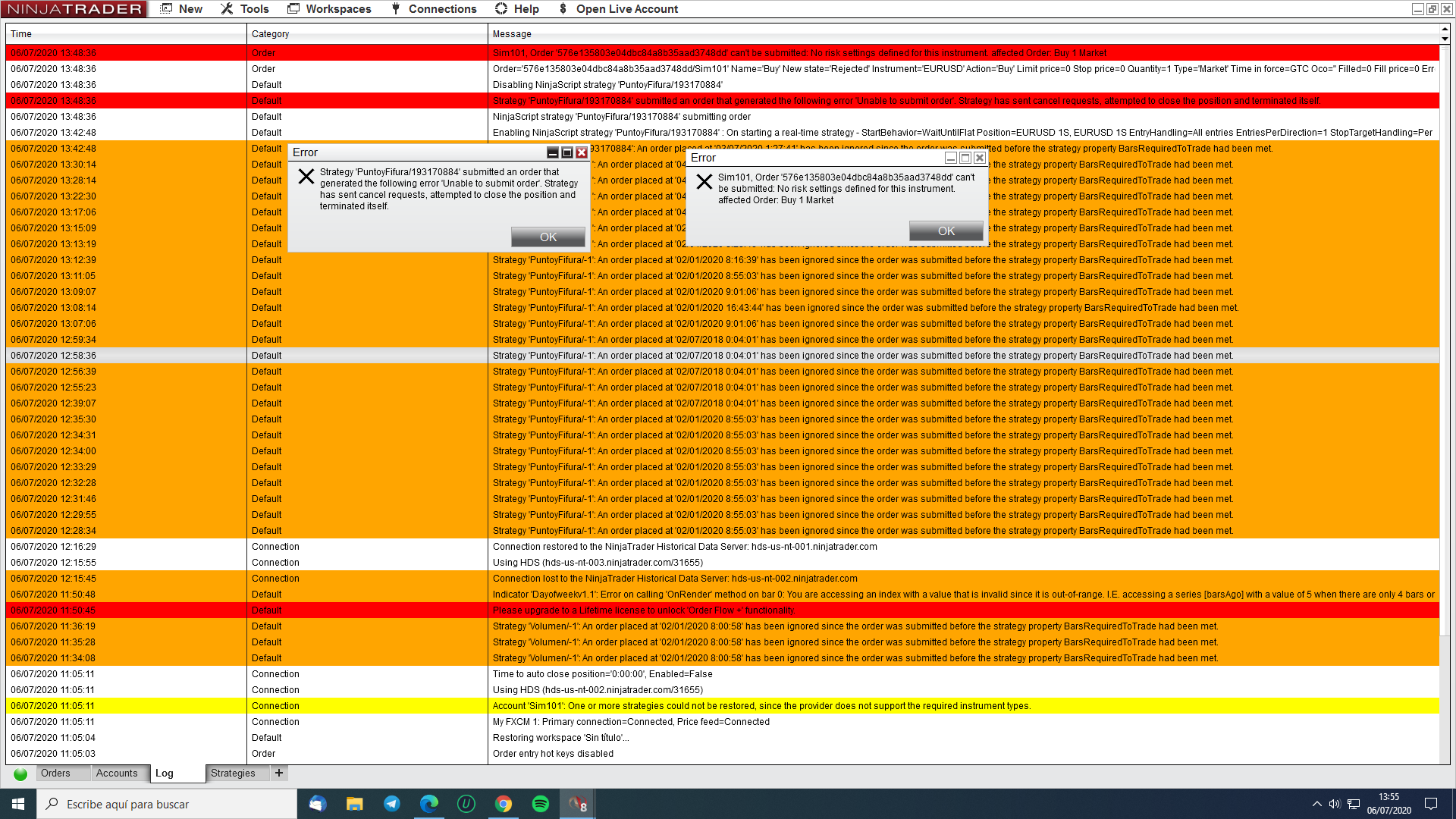Open Telegram from the taskbar
This screenshot has height=819, width=1456.
392,804
